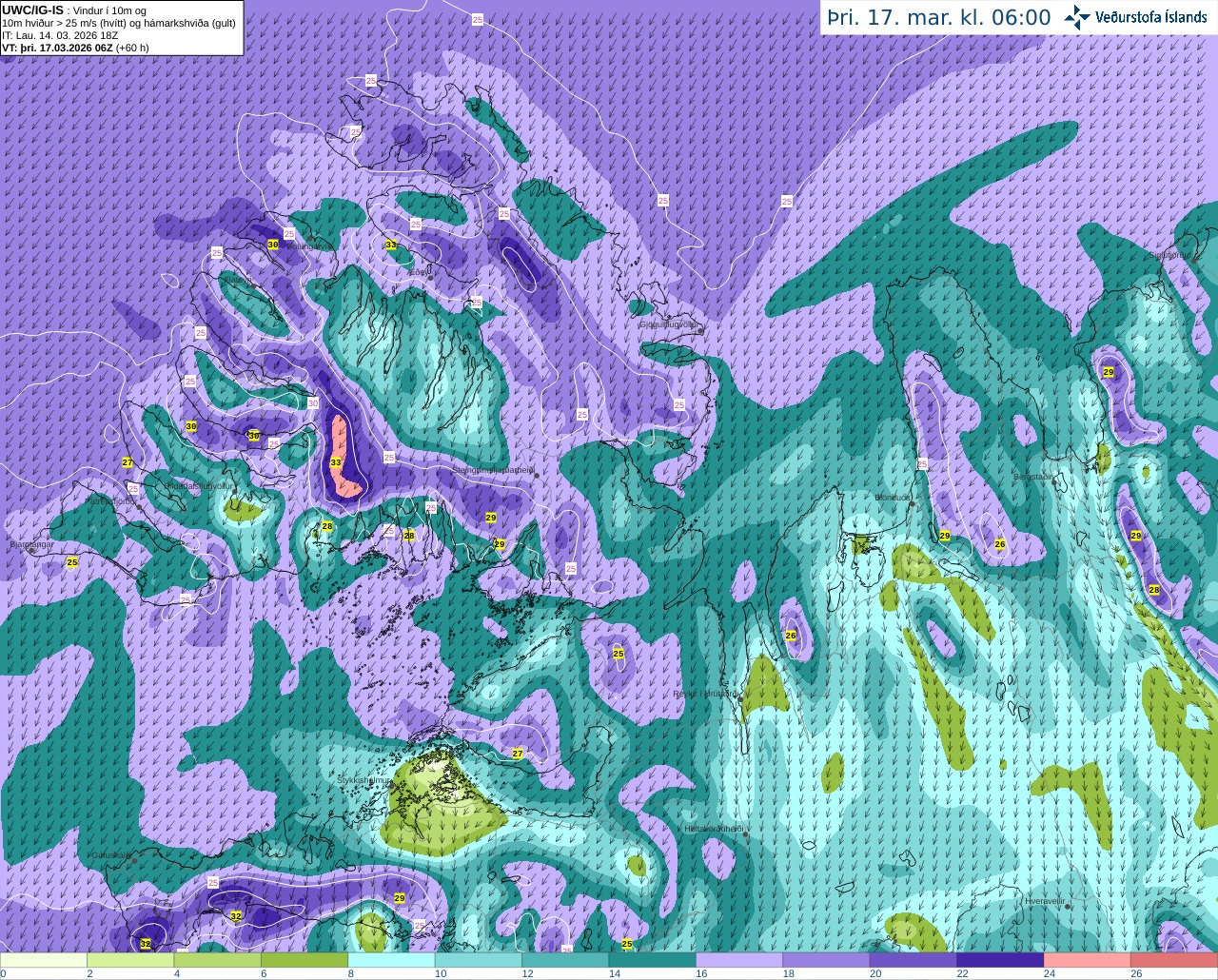The image size is (1218, 980).
Task: Click the yellow 33 marker on the pink wind maximum
Action: (335, 462)
